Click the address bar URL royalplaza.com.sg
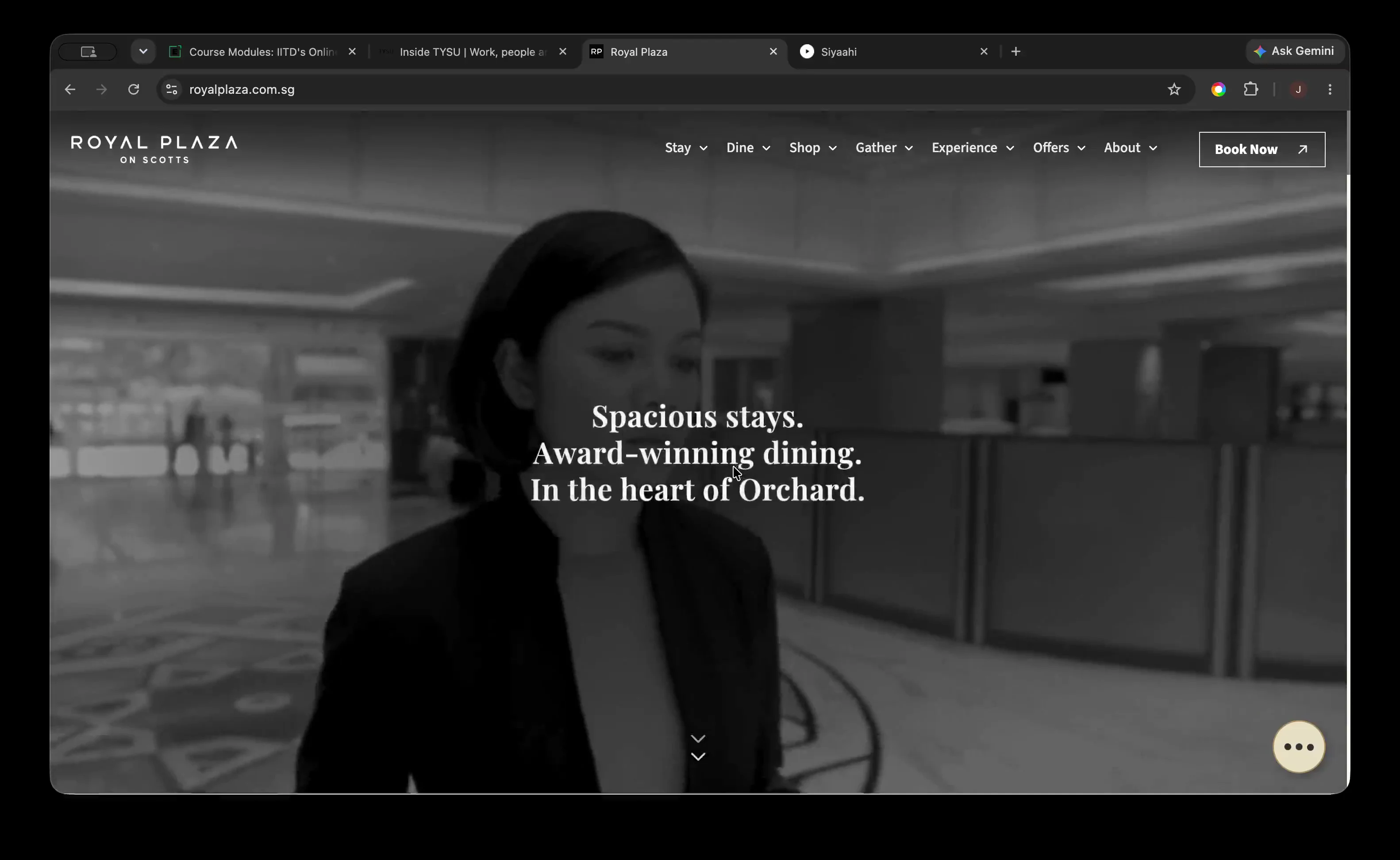 242,89
